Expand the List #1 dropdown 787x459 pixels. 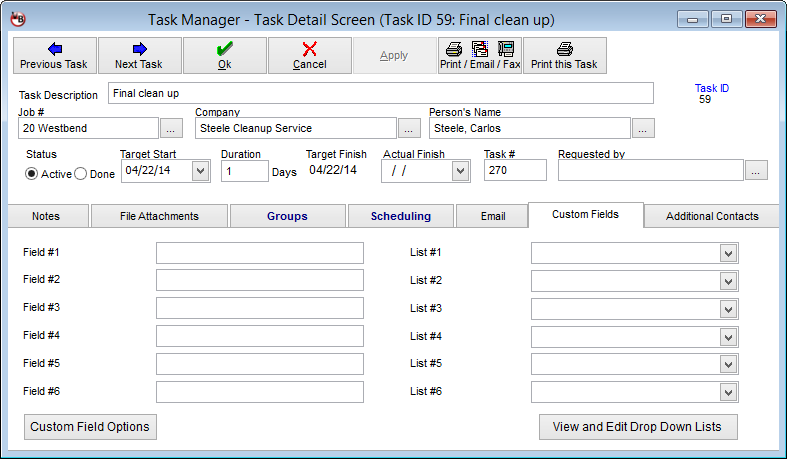pos(728,253)
